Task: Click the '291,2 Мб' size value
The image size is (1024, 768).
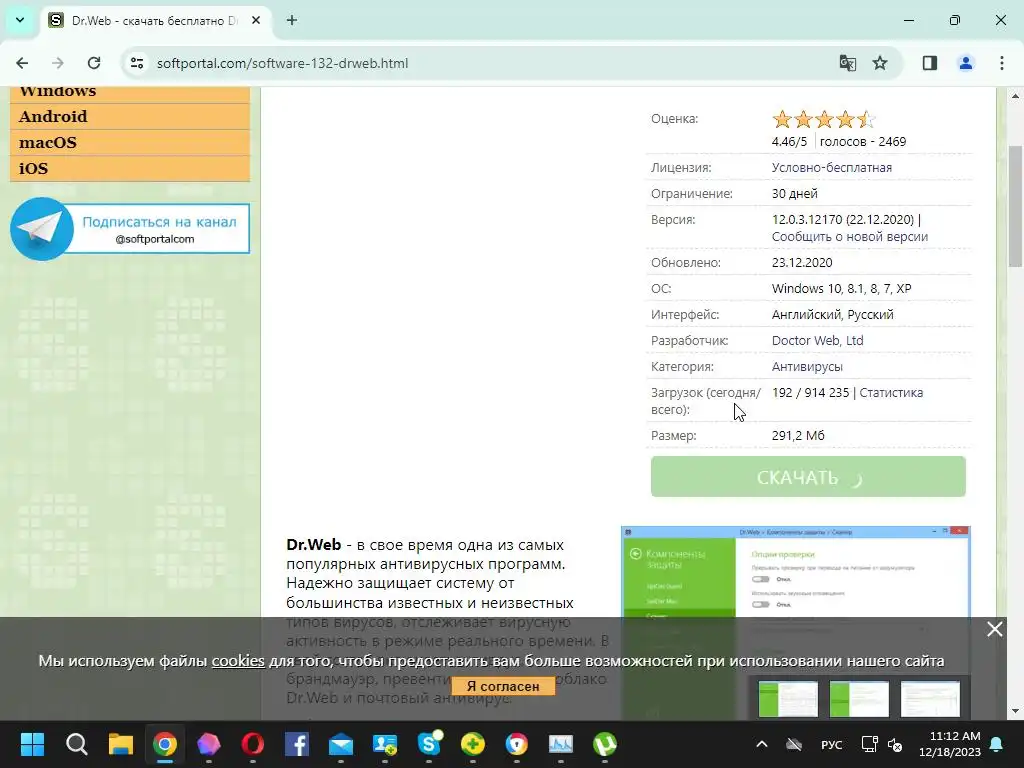Action: (x=798, y=435)
